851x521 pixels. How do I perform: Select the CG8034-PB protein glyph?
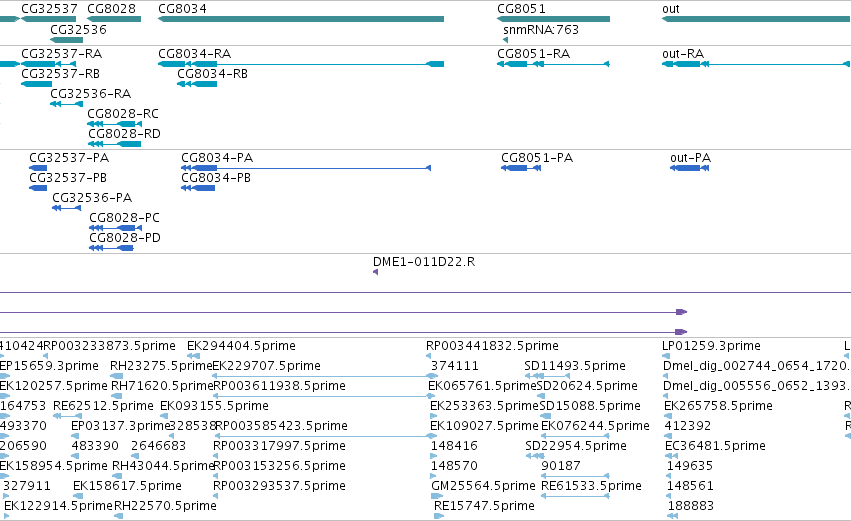click(x=198, y=188)
